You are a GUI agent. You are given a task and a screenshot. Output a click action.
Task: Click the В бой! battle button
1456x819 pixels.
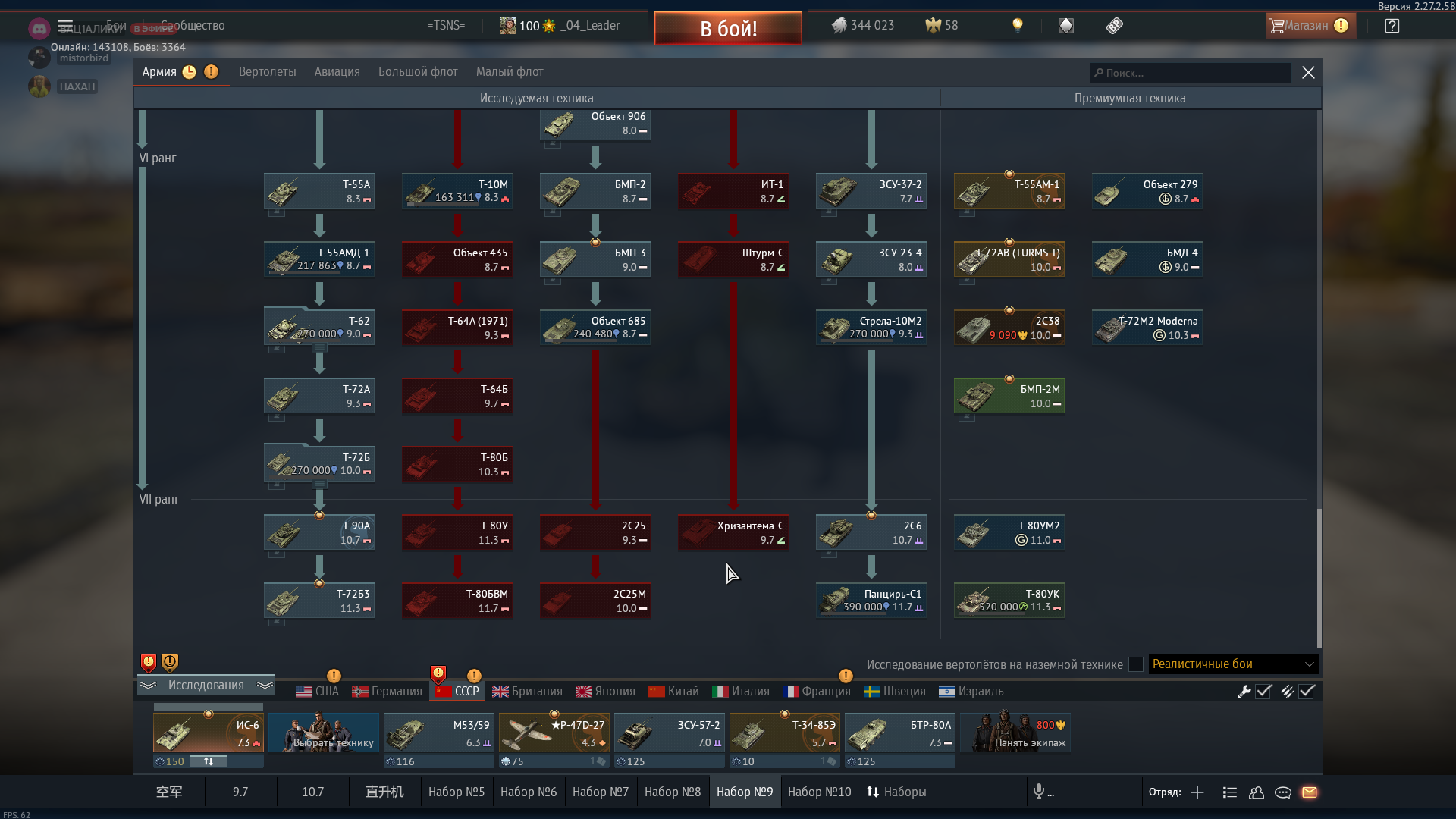point(728,29)
